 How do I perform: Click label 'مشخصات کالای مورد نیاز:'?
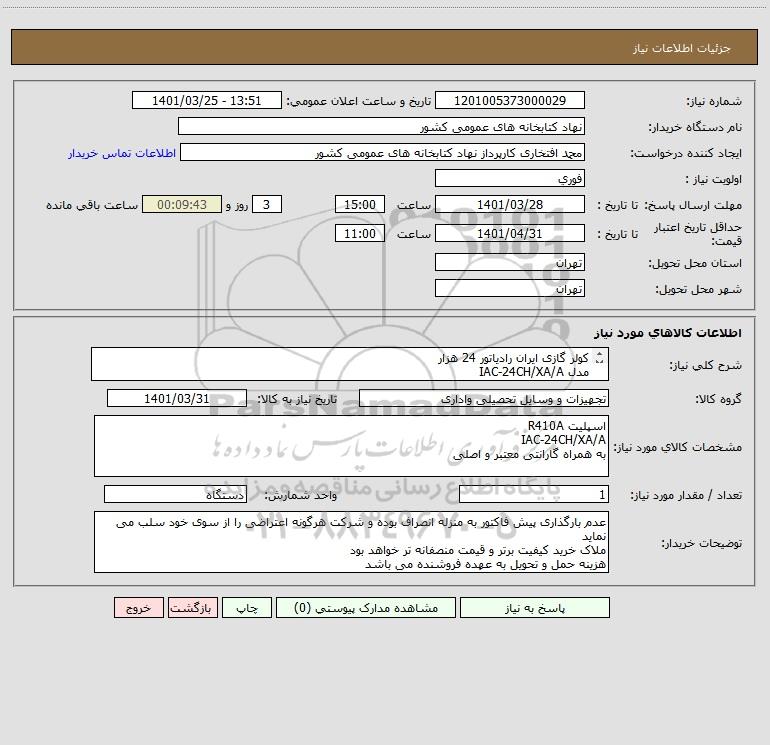(x=678, y=447)
